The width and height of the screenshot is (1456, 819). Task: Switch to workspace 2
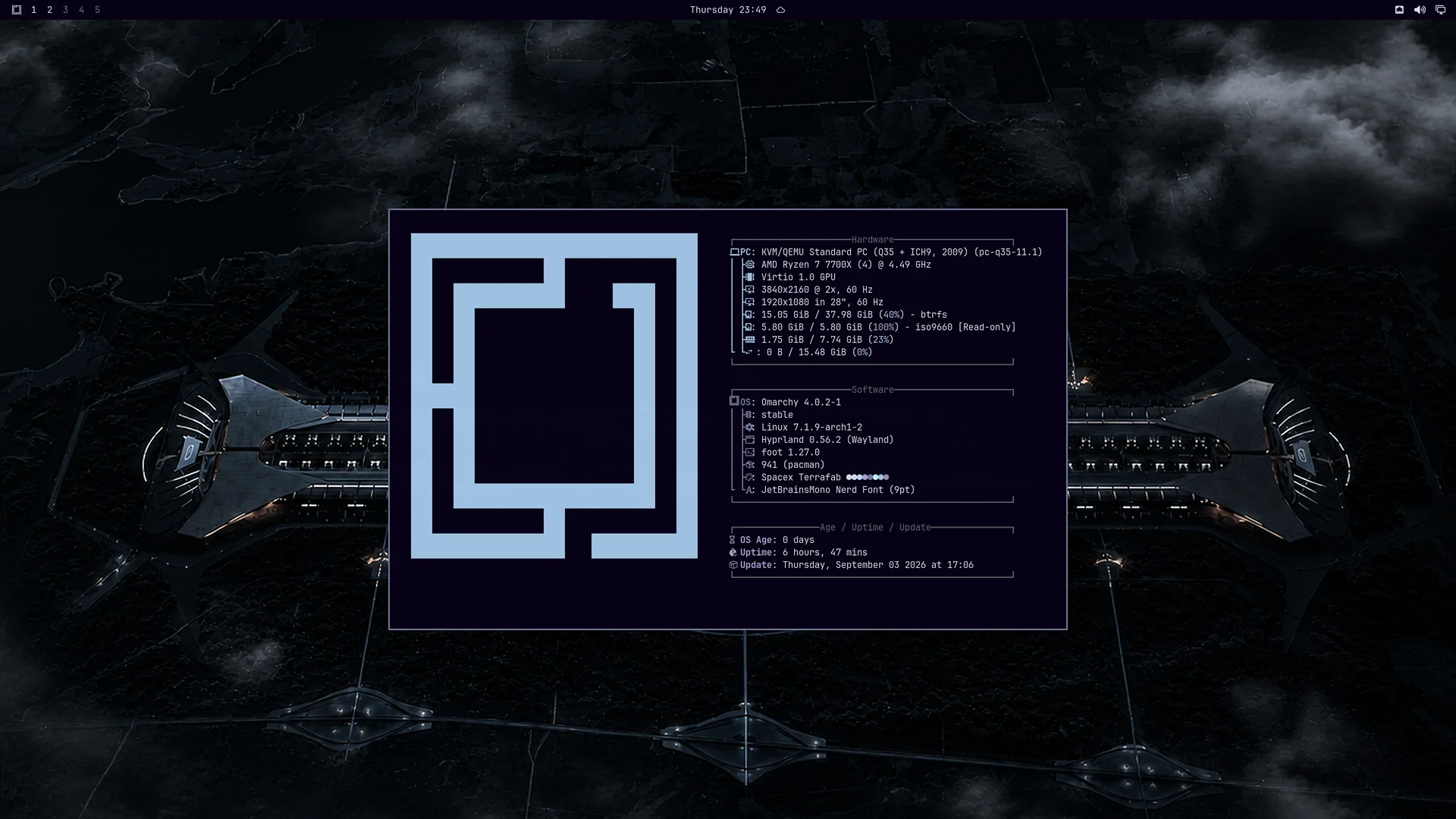click(49, 10)
